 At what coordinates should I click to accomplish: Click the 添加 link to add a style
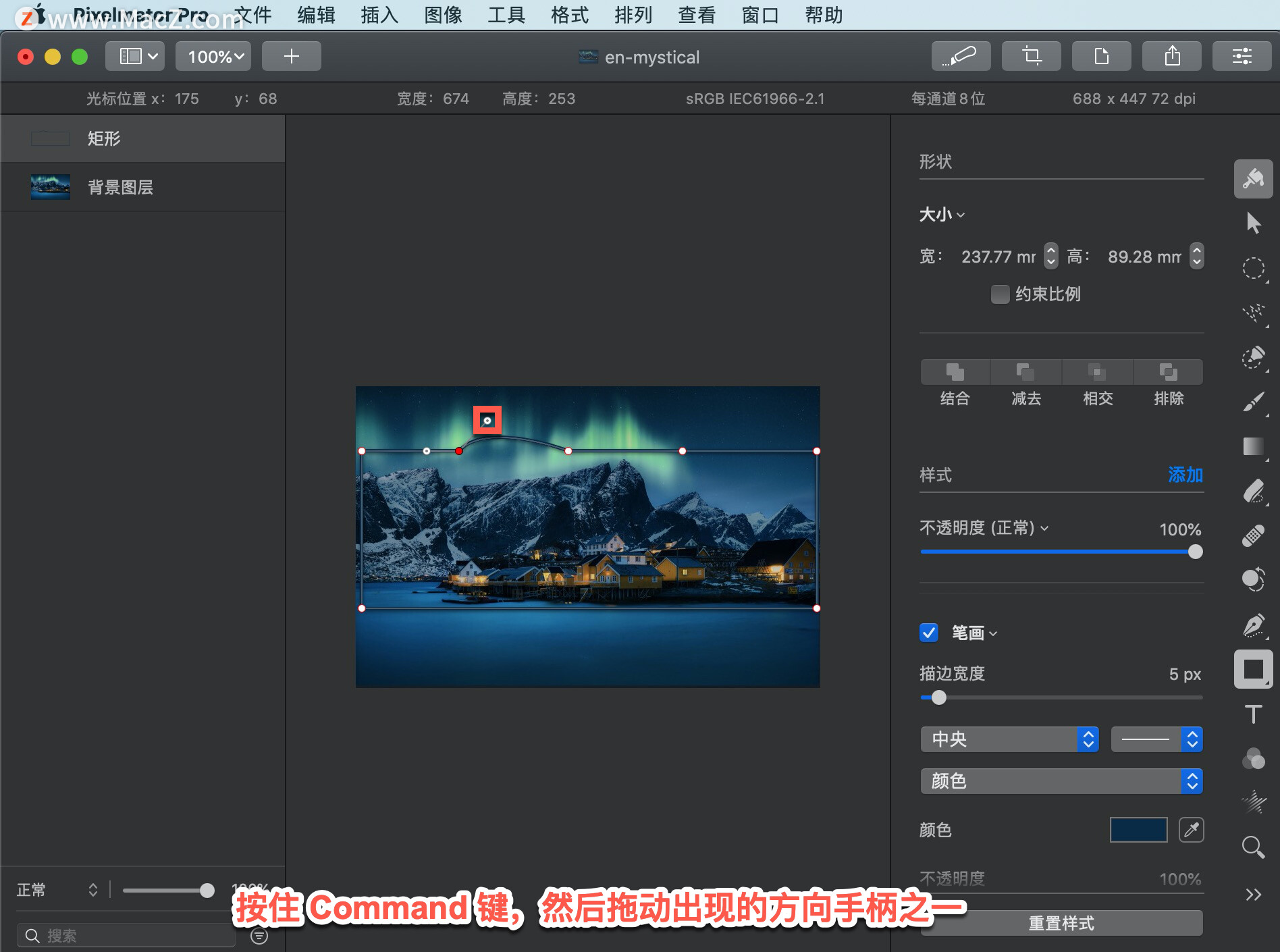[1185, 475]
